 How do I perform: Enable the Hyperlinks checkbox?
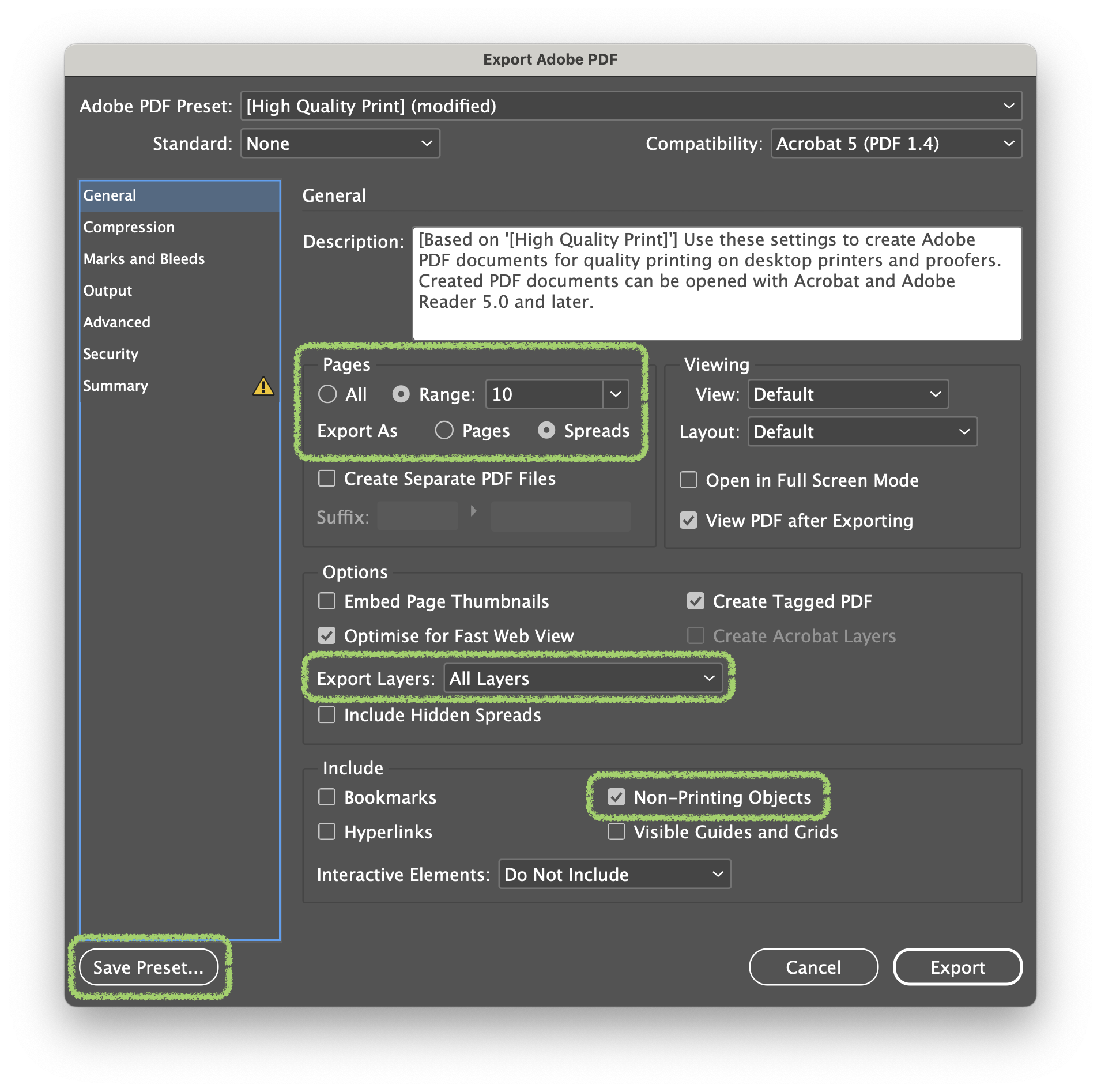pyautogui.click(x=327, y=831)
